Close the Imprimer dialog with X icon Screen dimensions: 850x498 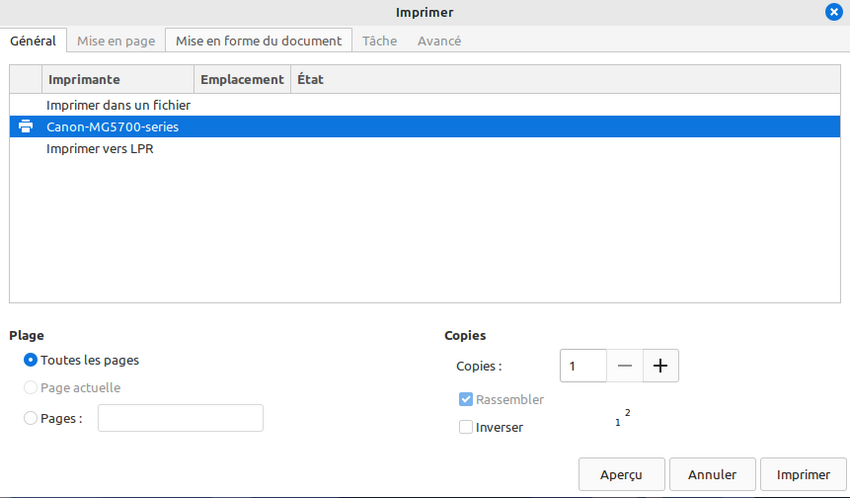point(833,12)
